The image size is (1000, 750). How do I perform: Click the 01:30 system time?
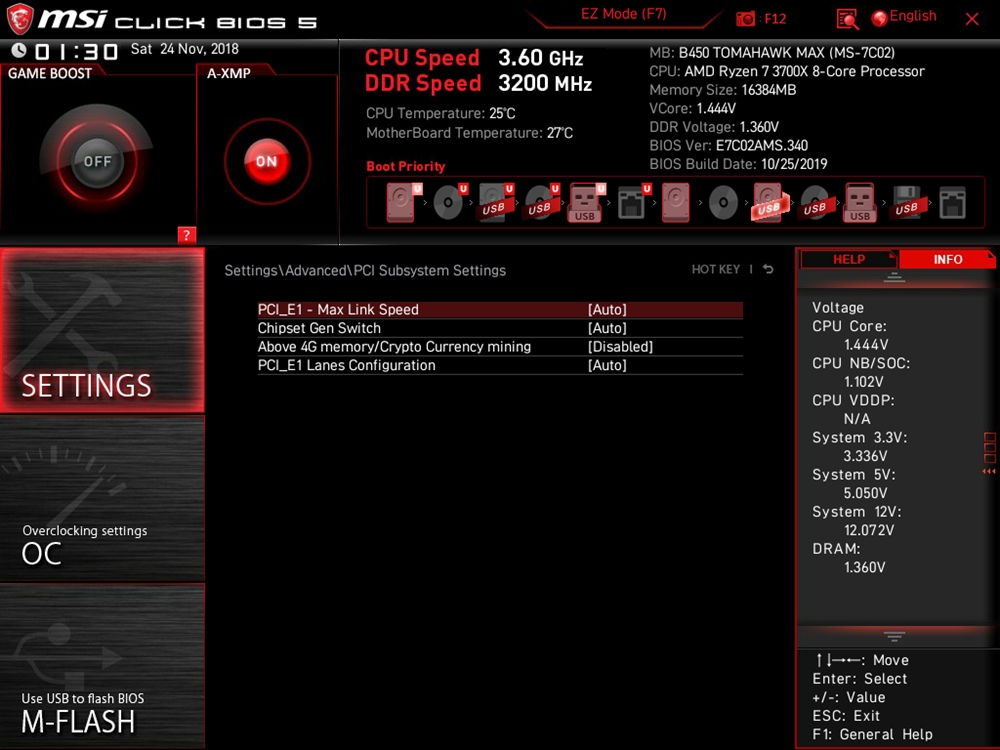77,51
